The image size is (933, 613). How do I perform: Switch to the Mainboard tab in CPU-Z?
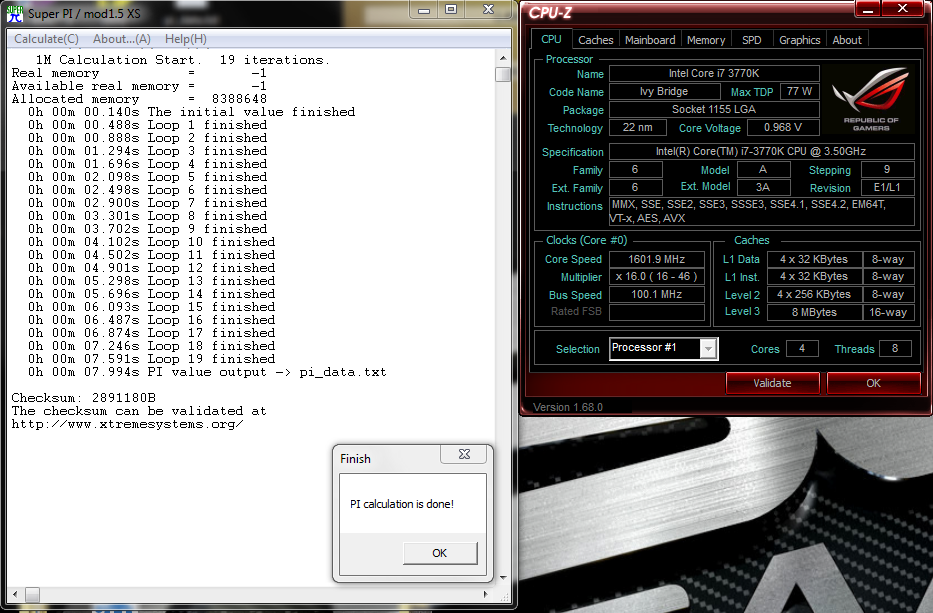pyautogui.click(x=650, y=40)
